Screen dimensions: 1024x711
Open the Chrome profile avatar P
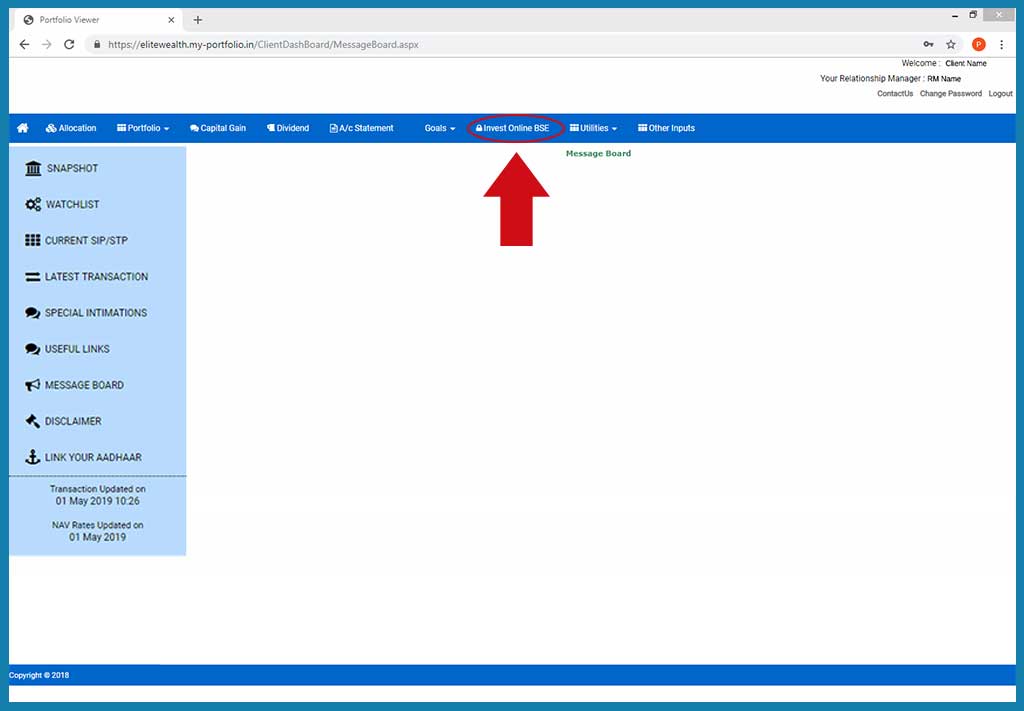tap(978, 44)
